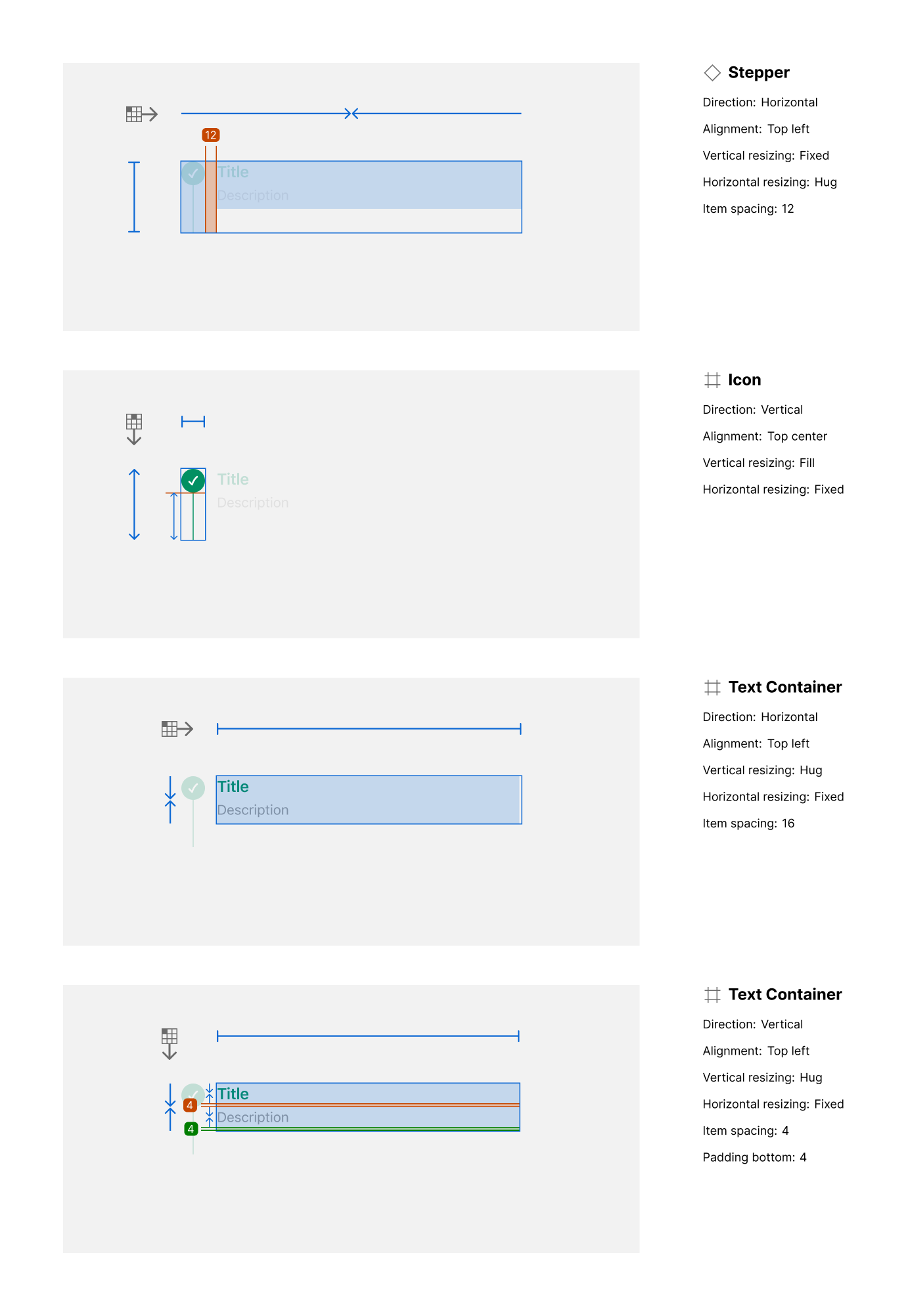Viewport: 908px width, 1316px height.
Task: Click the vertical layout direction icon beside the green checkmark diagram
Action: 134,429
